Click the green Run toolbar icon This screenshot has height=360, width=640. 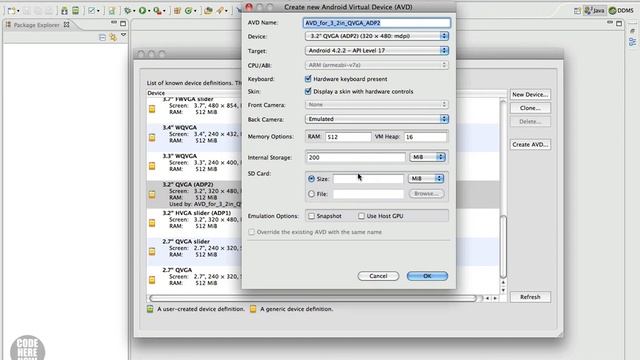coord(142,11)
